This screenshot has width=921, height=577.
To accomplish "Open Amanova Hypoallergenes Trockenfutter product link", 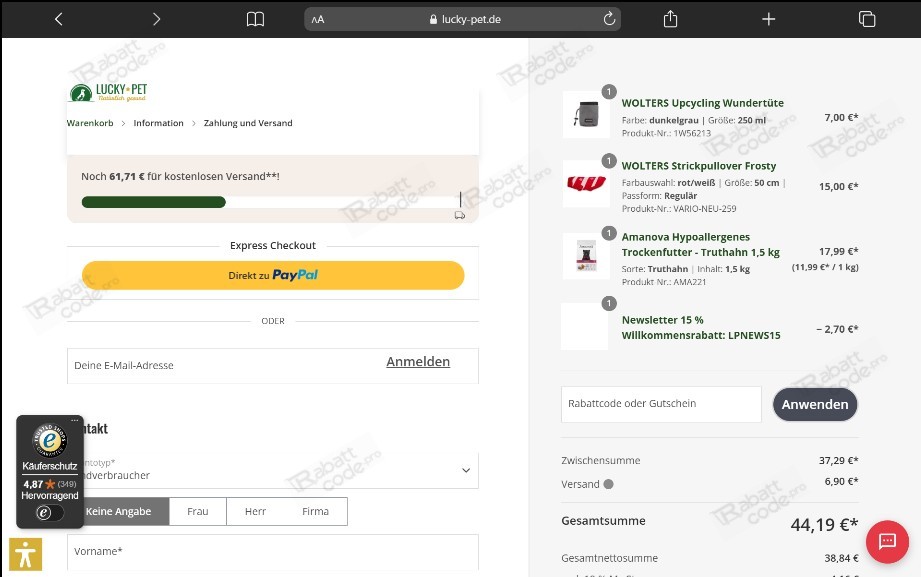I will [x=701, y=244].
